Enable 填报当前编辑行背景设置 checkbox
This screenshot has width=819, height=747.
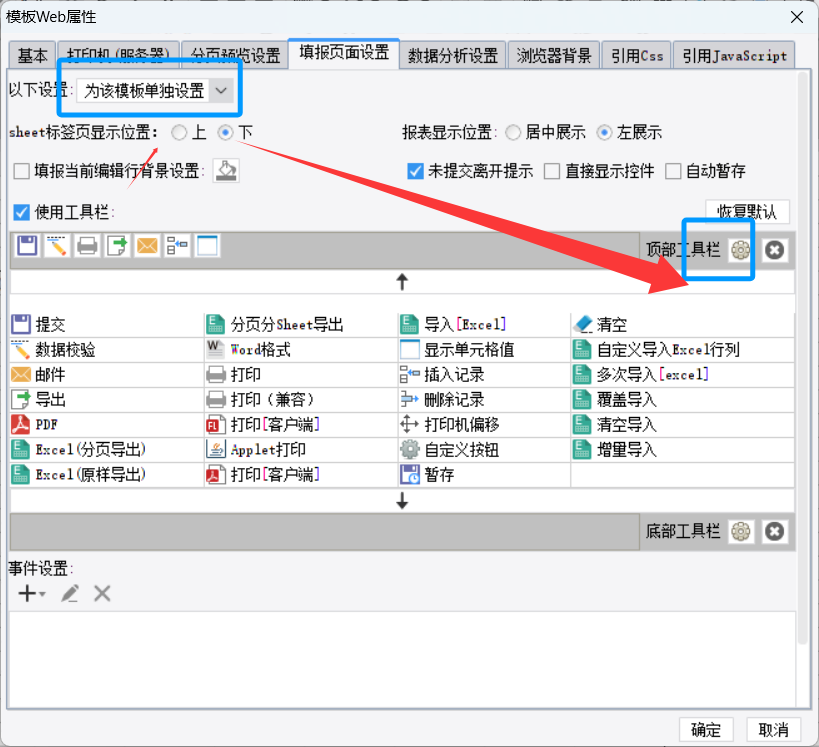(x=21, y=171)
